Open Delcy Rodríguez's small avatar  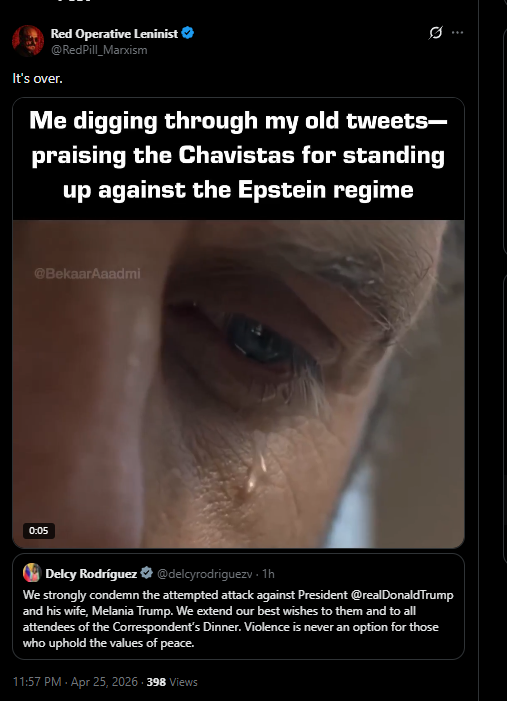click(32, 573)
